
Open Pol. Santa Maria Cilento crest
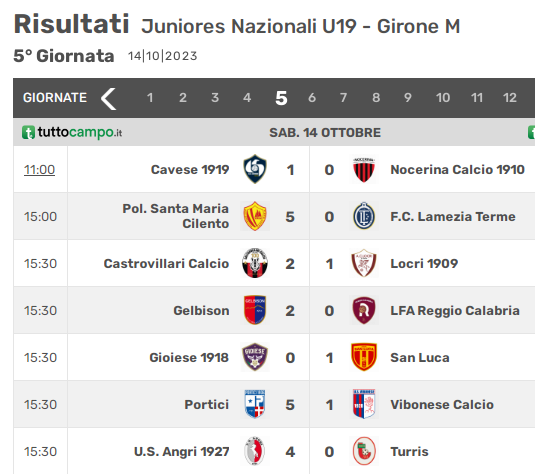click(255, 216)
